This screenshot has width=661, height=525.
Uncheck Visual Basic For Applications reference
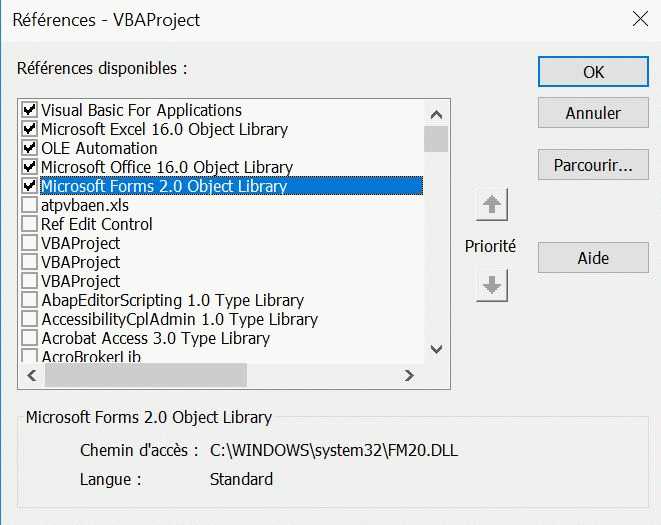30,110
